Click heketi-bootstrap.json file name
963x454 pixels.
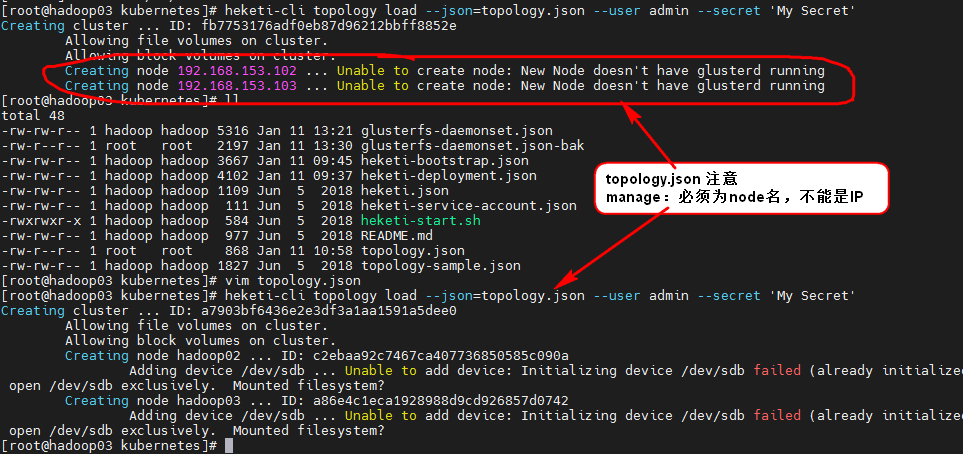[x=445, y=161]
